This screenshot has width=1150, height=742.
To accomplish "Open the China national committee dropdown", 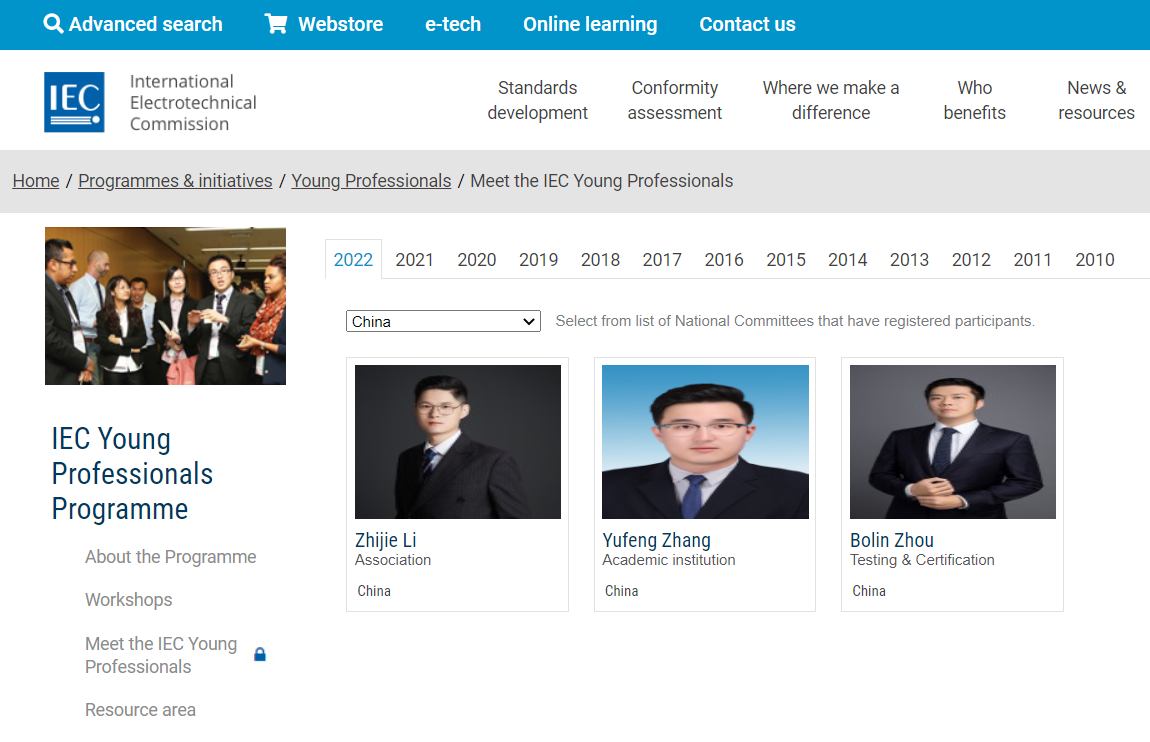I will pos(443,321).
